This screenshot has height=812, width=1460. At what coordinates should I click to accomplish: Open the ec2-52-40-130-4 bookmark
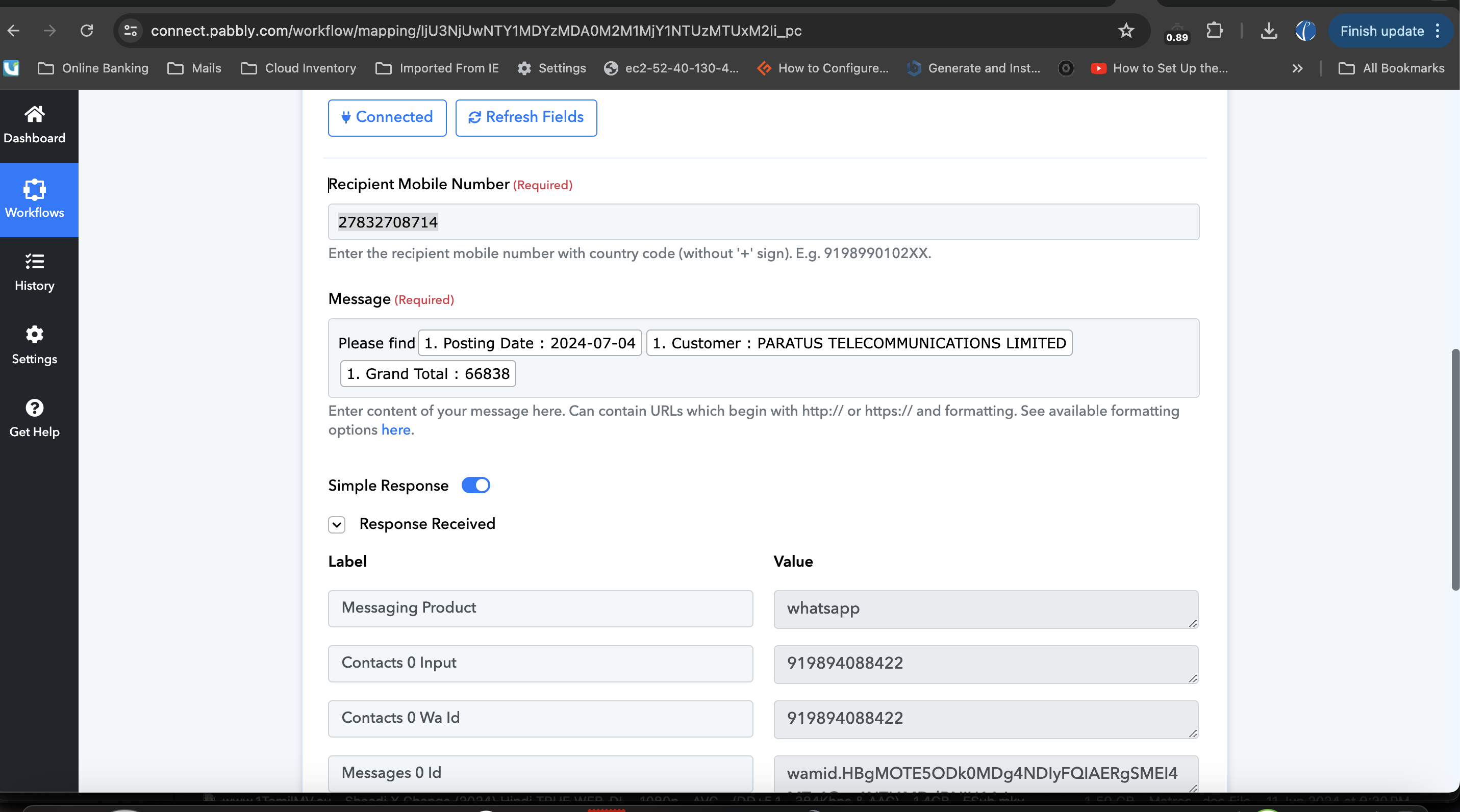point(672,68)
